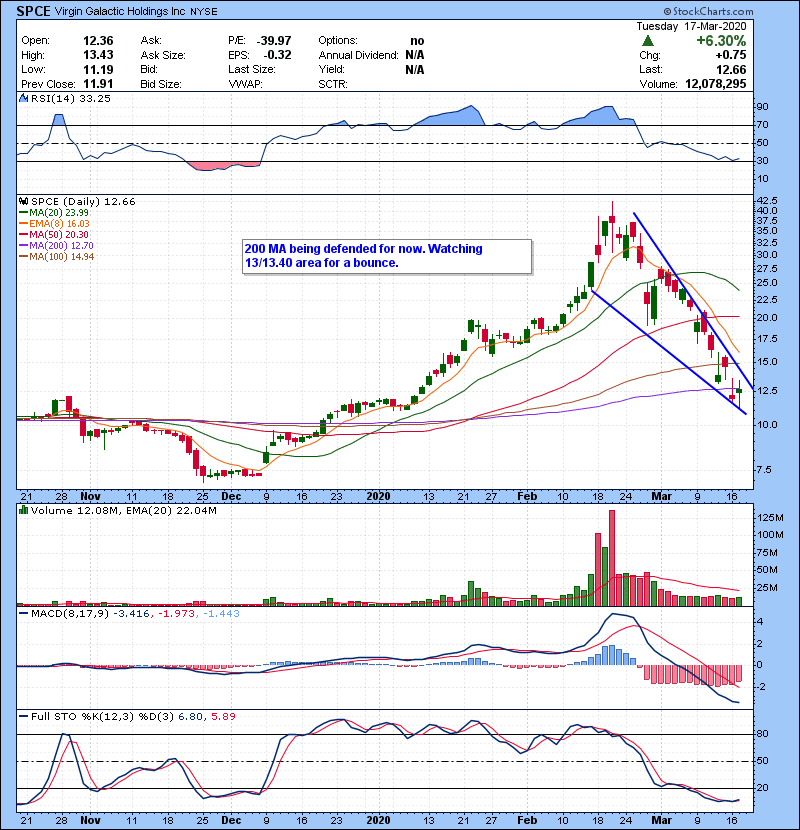The height and width of the screenshot is (830, 800).
Task: Click the EPS value -0.32
Action: coord(277,55)
